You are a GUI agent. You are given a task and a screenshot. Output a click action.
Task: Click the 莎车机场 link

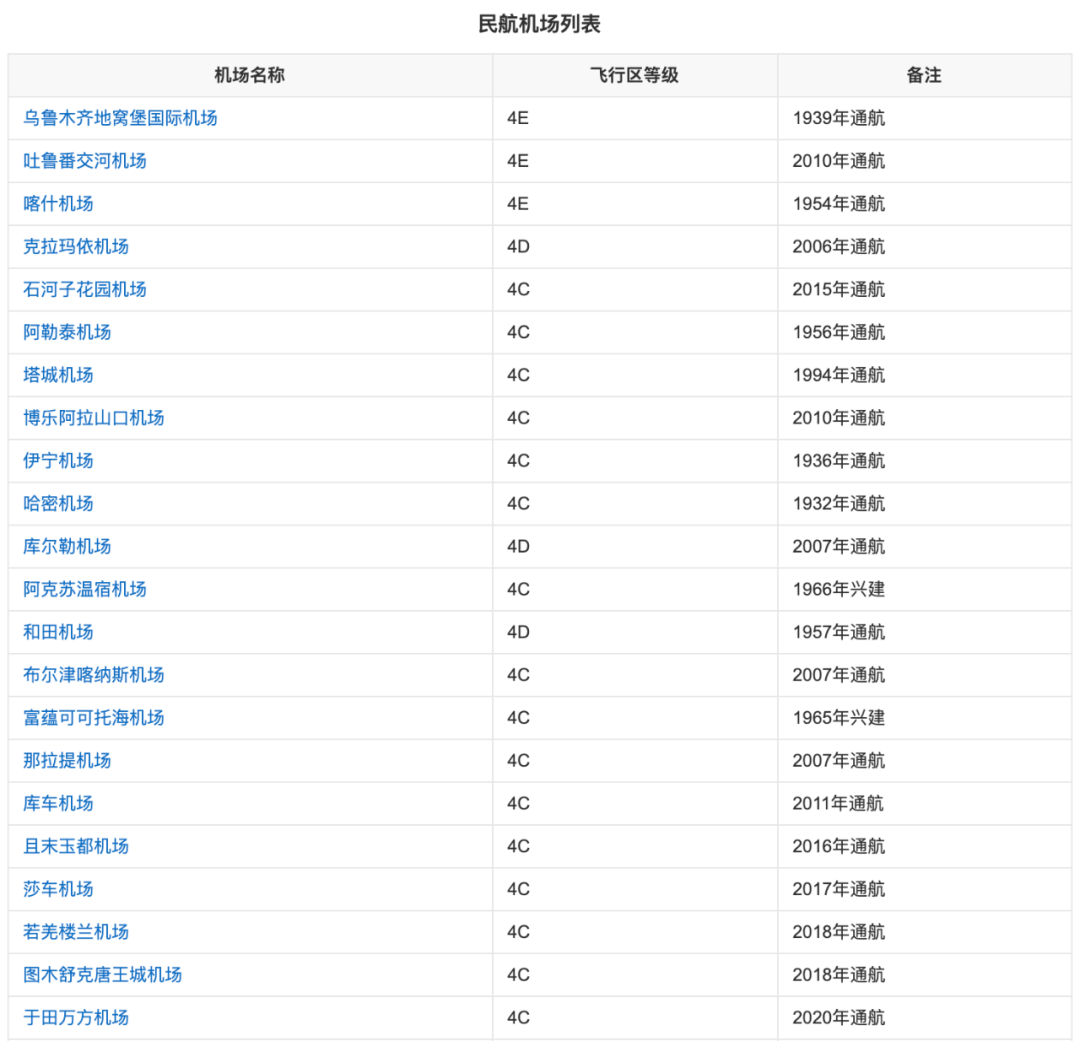click(x=58, y=889)
